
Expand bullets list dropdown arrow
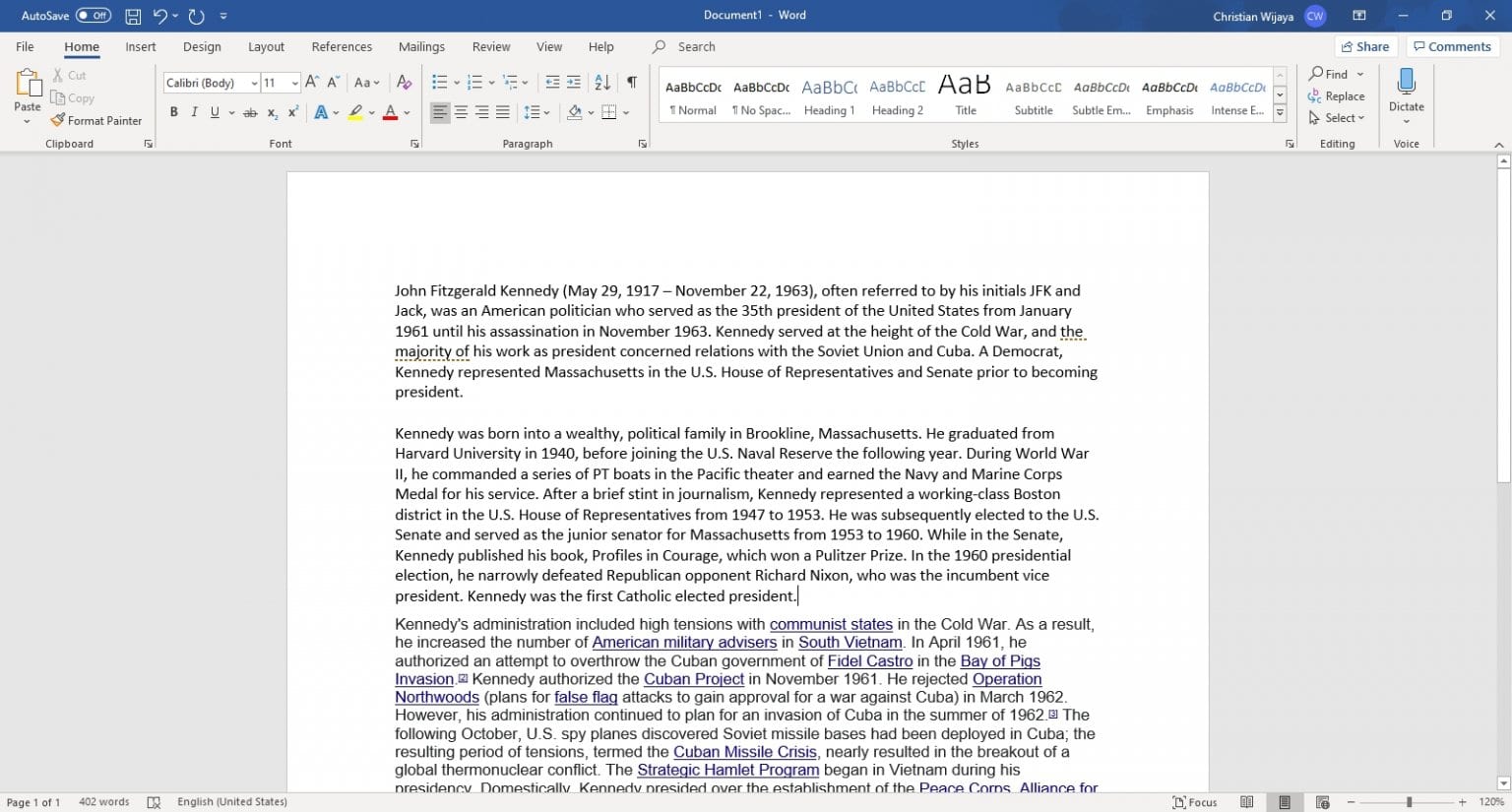(x=456, y=83)
